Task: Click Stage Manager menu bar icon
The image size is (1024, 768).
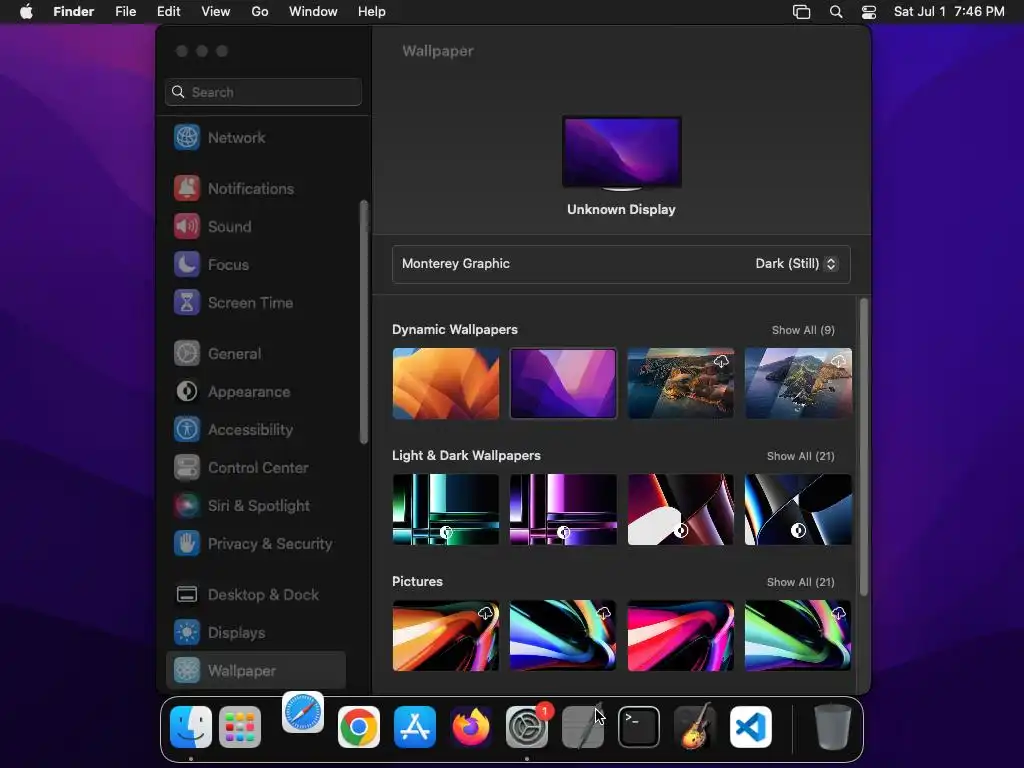Action: coord(801,12)
